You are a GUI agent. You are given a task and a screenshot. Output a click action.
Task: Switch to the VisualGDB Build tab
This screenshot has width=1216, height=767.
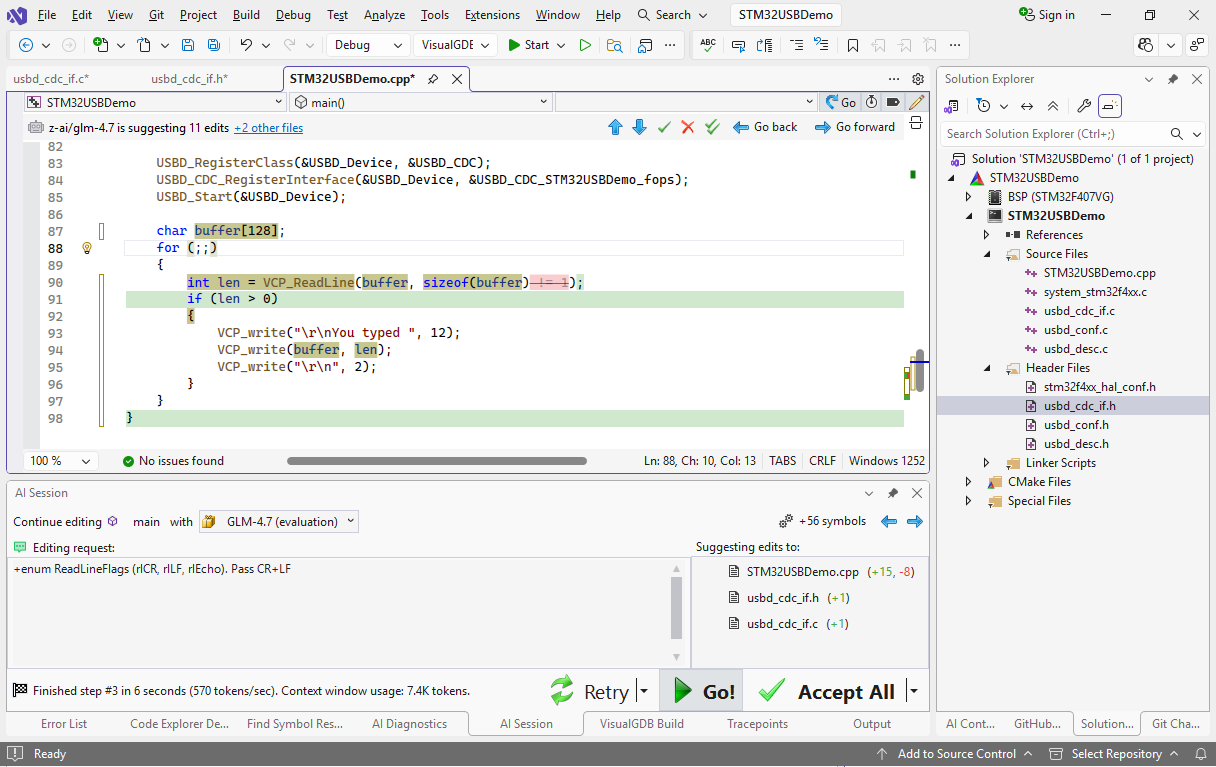tap(641, 724)
